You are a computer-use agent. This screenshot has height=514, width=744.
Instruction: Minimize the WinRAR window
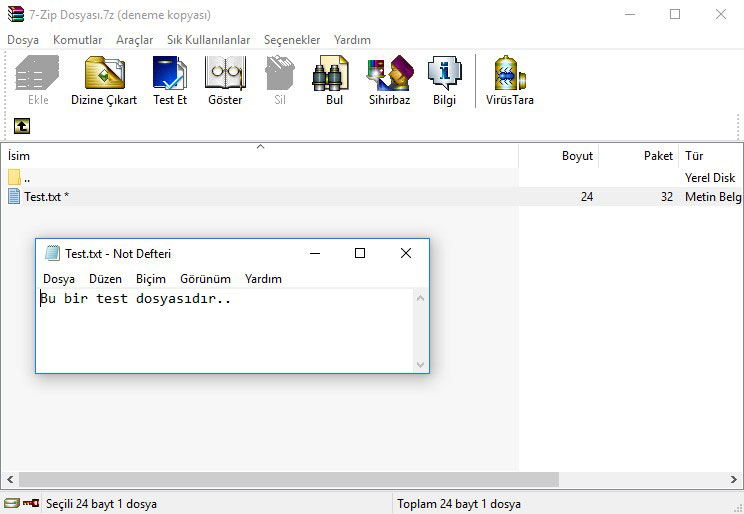click(x=630, y=14)
